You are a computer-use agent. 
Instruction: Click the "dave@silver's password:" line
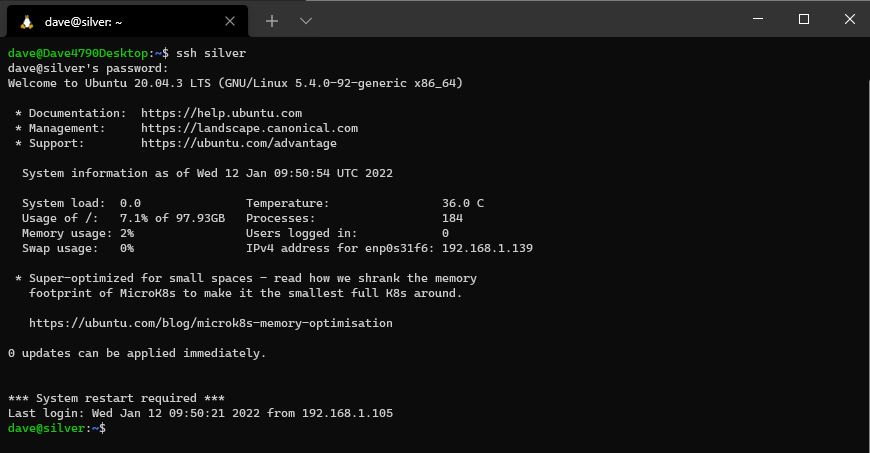88,68
